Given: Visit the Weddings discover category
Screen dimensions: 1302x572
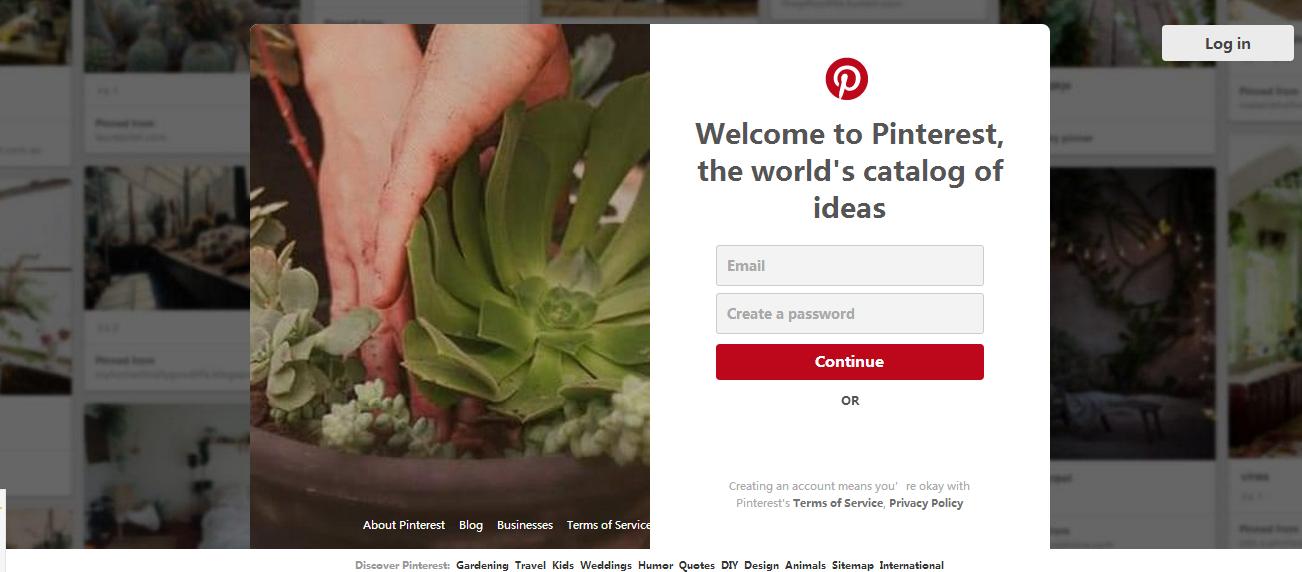Looking at the screenshot, I should 605,565.
